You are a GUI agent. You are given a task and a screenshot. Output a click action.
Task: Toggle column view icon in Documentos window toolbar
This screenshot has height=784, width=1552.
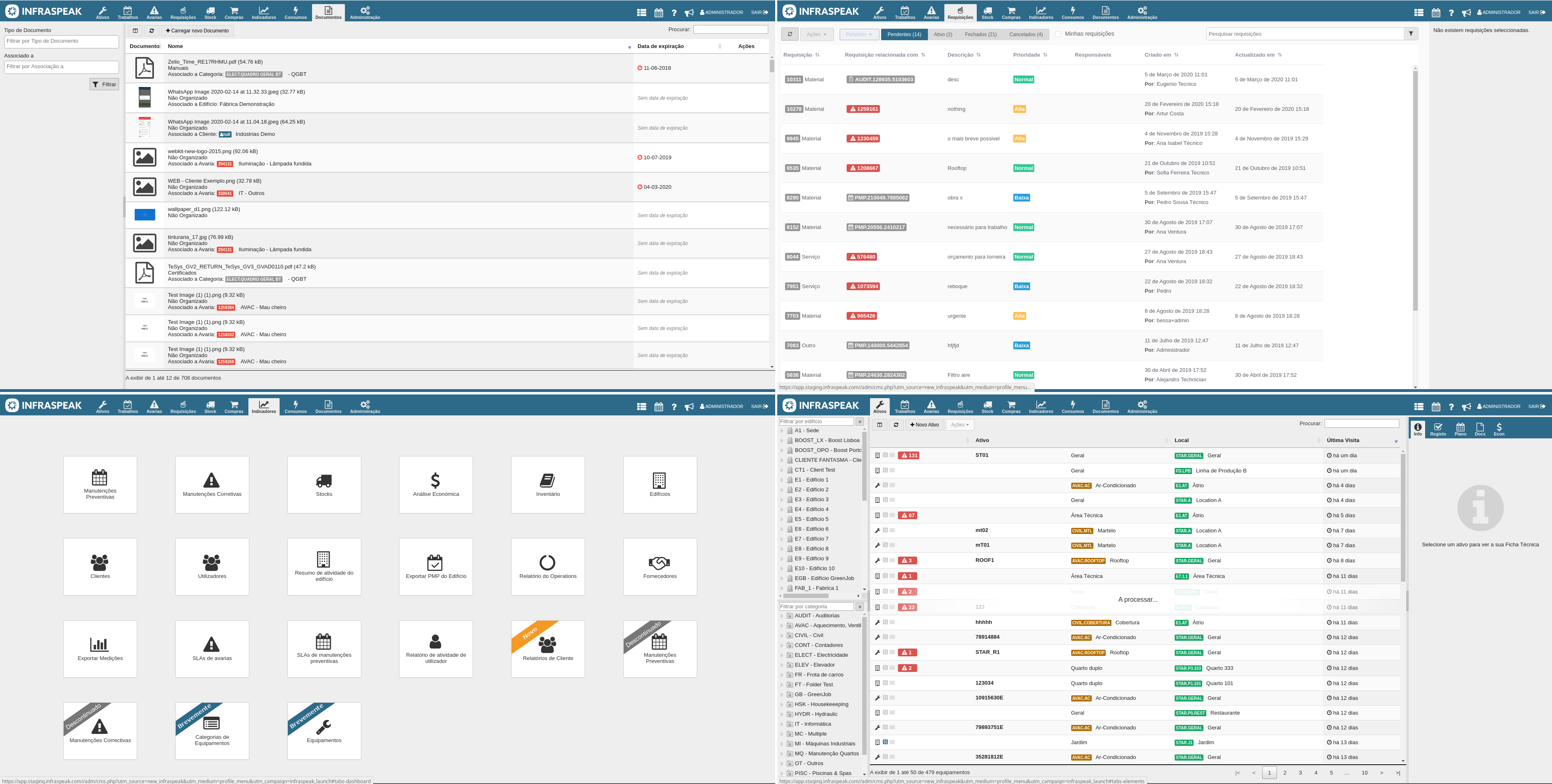click(135, 31)
